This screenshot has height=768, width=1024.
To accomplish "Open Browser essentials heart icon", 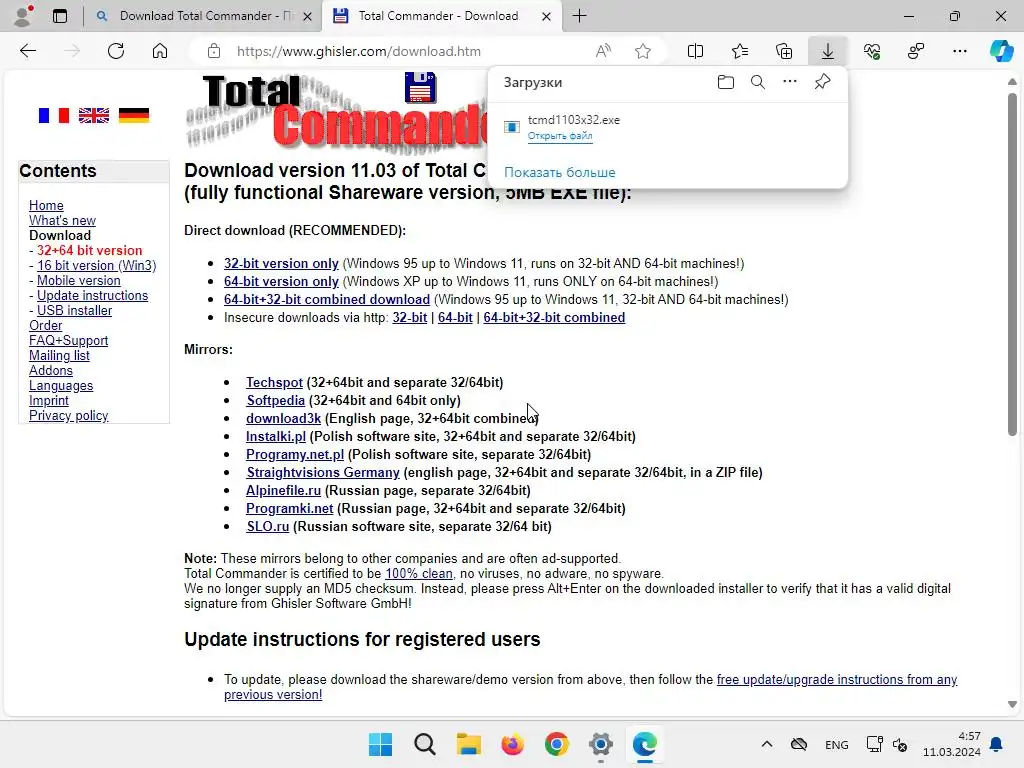I will click(872, 51).
